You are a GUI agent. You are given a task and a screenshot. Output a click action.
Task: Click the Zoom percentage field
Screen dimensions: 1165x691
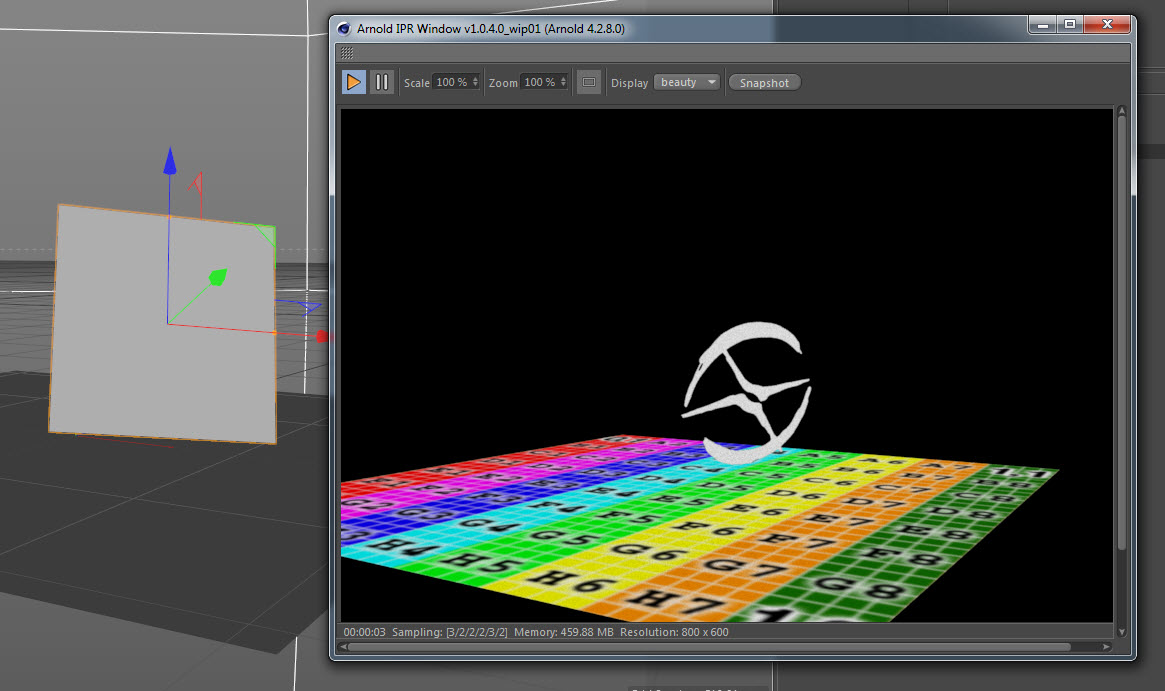539,82
